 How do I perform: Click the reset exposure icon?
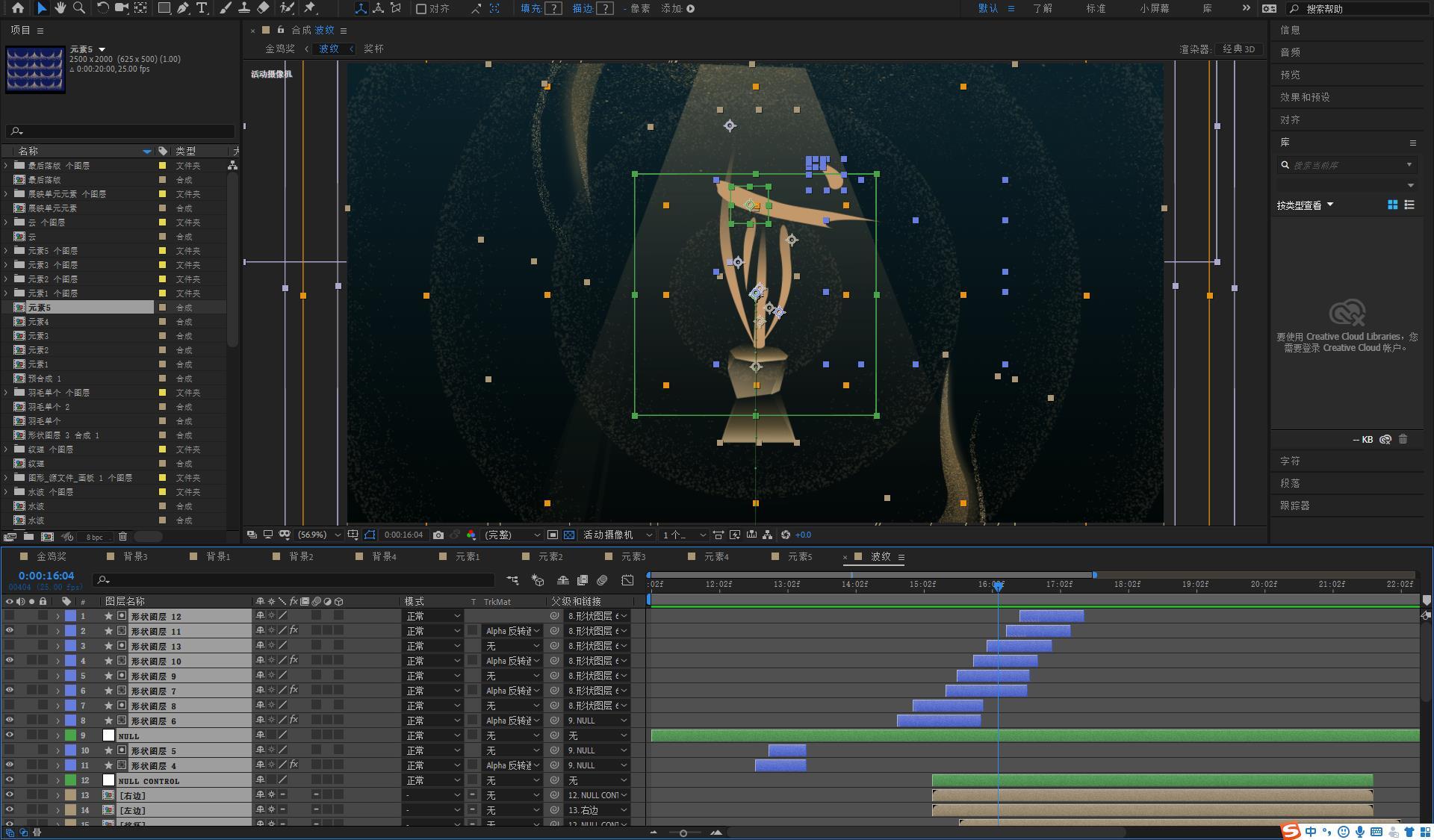point(786,535)
